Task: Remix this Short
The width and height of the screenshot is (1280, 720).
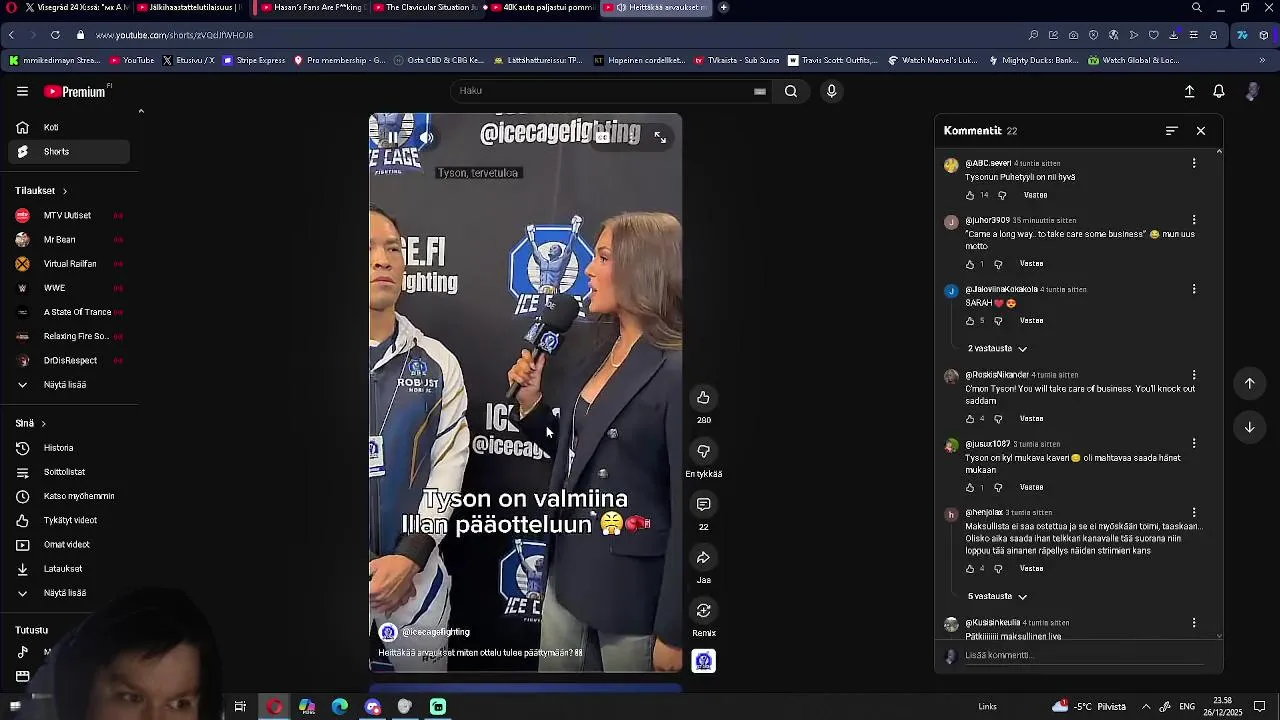Action: tap(703, 610)
